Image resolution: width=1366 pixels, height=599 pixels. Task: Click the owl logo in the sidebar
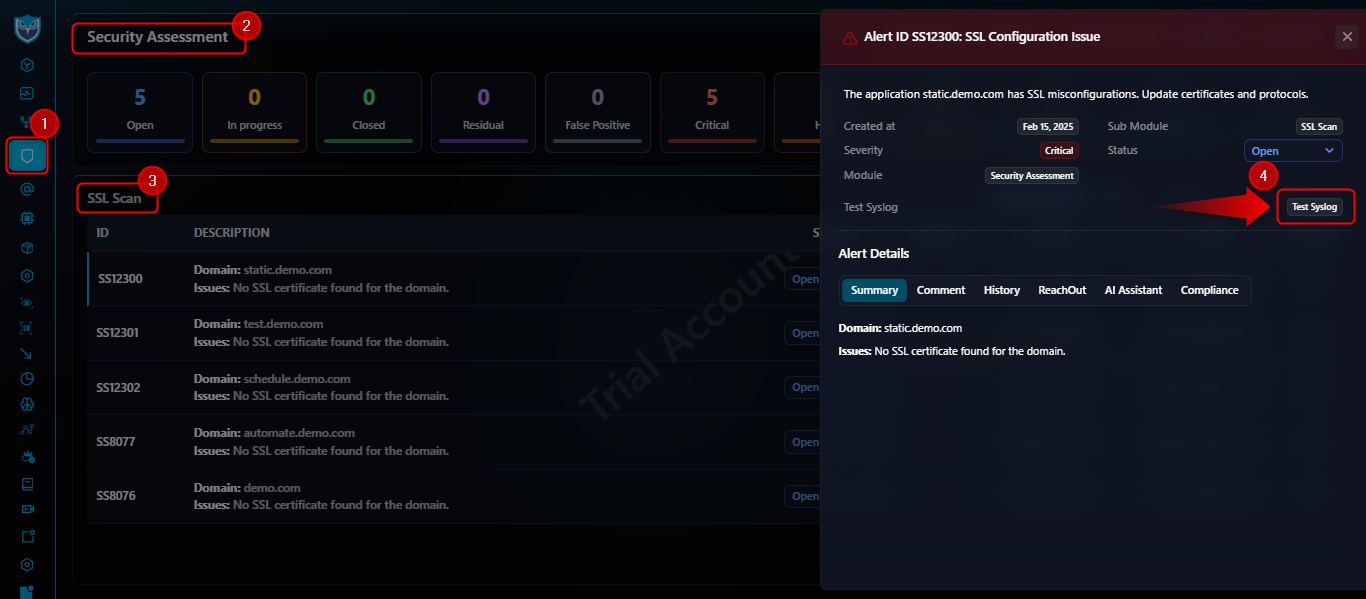point(28,28)
